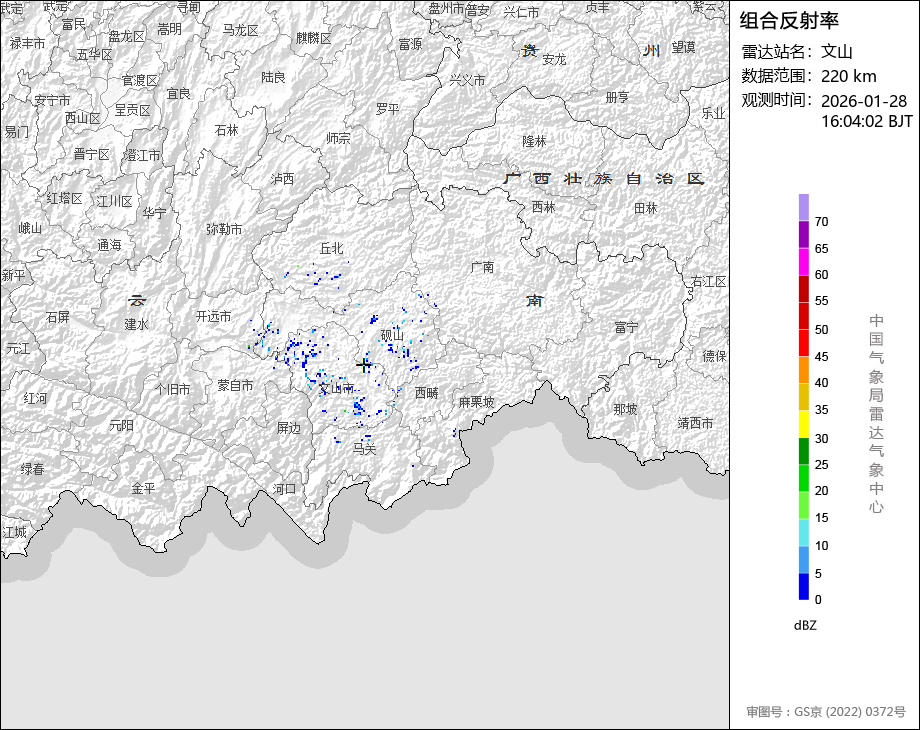Select the 蒙自市 city label
Viewport: 920px width, 730px height.
(x=236, y=385)
